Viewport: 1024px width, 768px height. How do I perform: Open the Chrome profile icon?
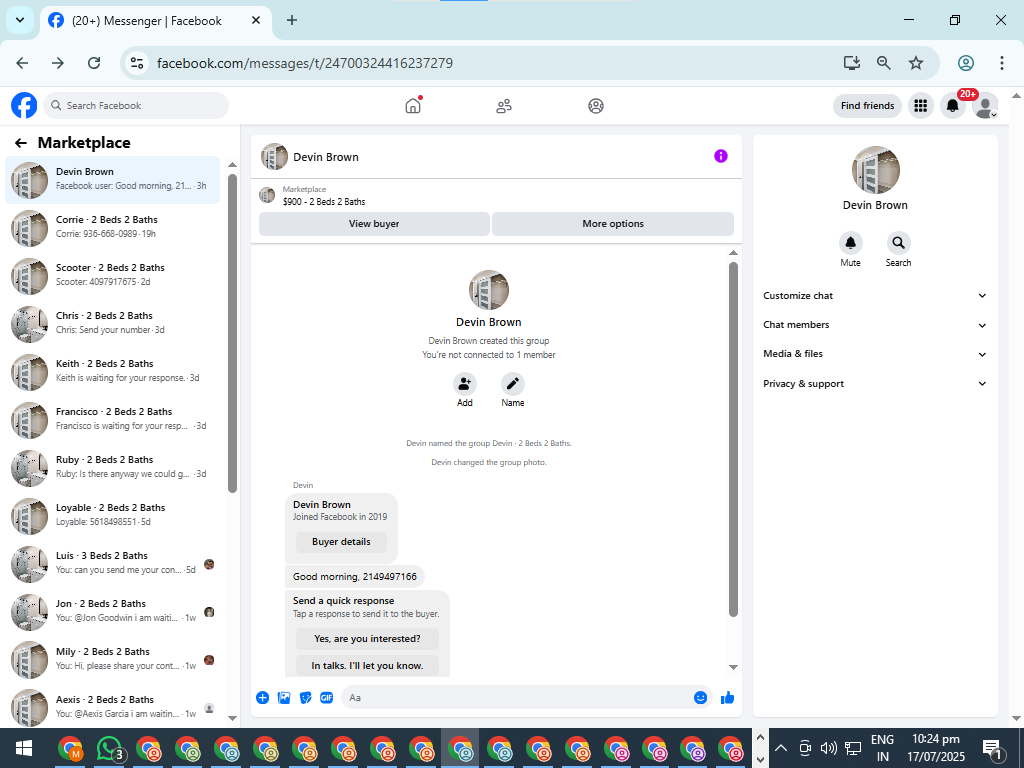point(966,63)
